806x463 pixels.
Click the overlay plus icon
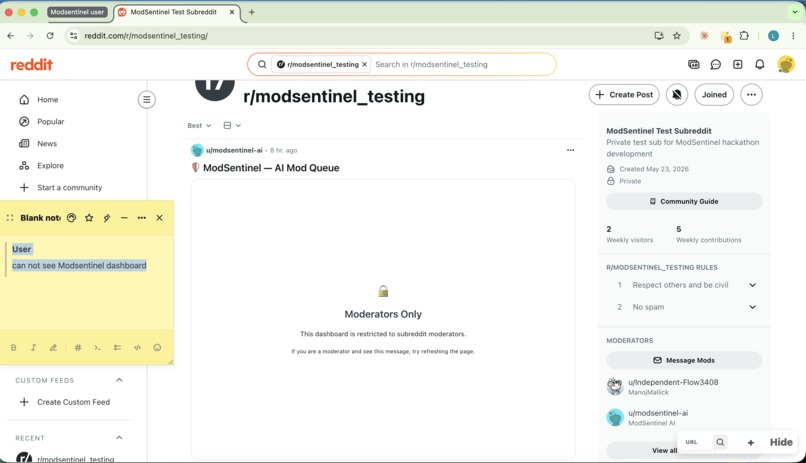pos(750,442)
